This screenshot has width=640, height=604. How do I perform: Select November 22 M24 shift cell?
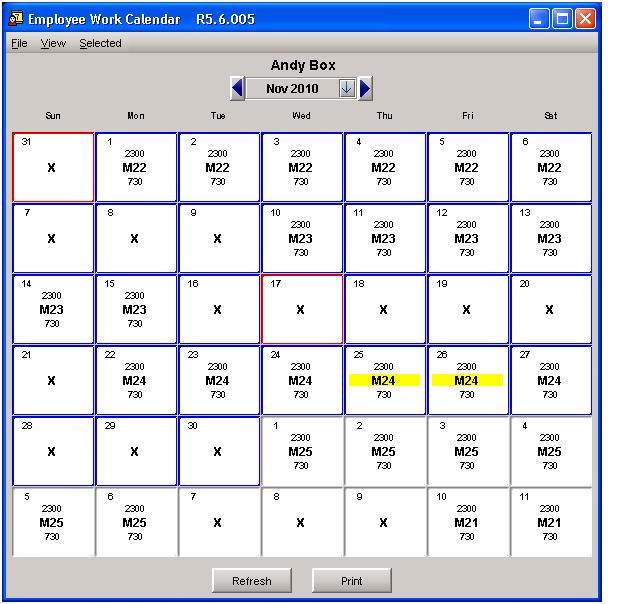[x=136, y=380]
